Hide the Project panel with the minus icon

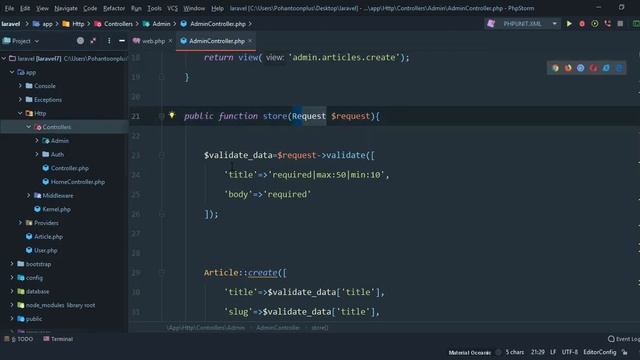coord(122,41)
